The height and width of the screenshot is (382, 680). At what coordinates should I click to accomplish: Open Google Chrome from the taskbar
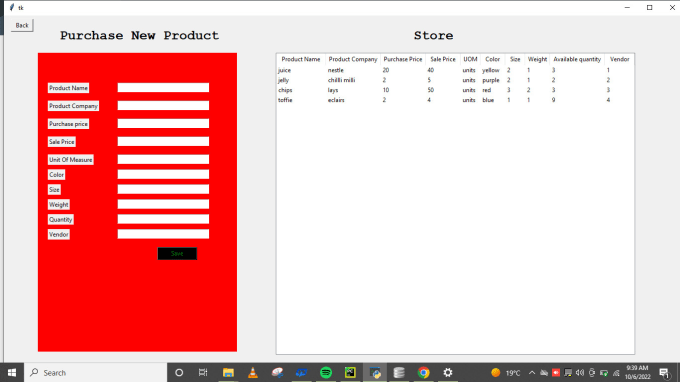coord(423,373)
